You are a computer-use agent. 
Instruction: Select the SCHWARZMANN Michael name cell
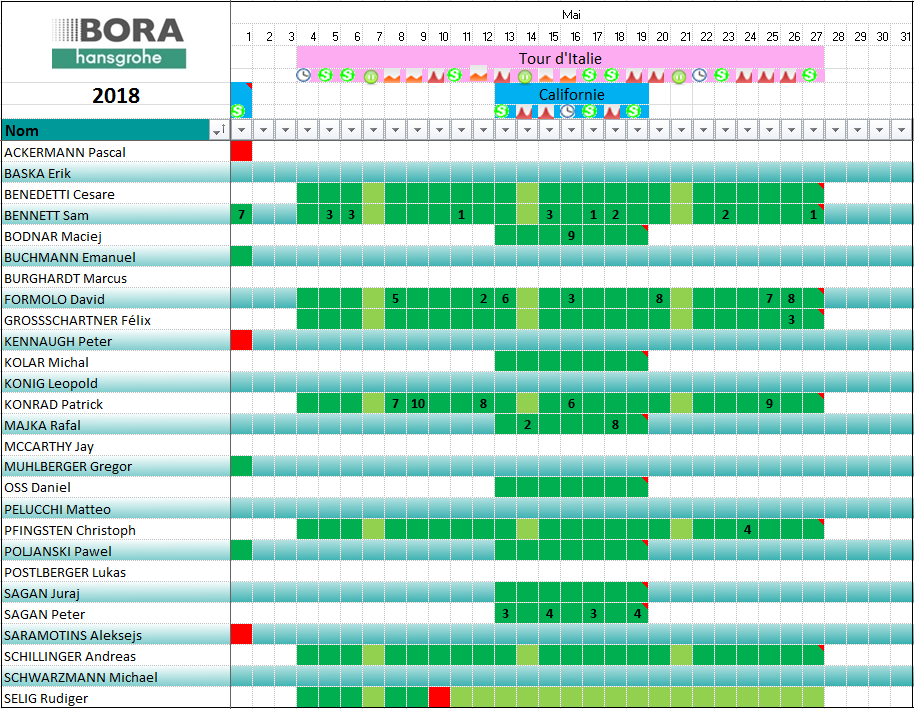coord(115,676)
